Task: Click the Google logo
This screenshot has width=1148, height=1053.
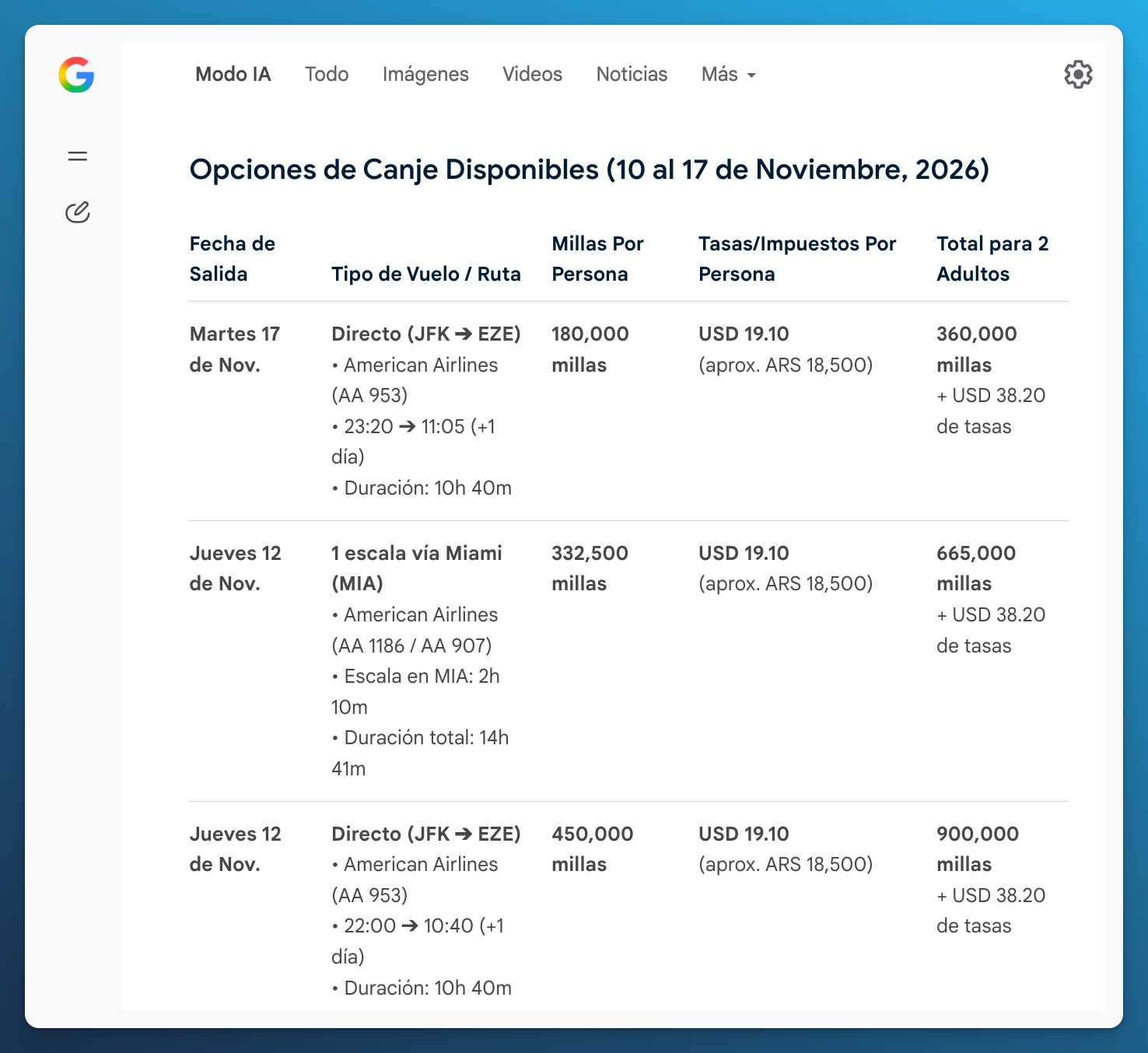Action: tap(76, 75)
